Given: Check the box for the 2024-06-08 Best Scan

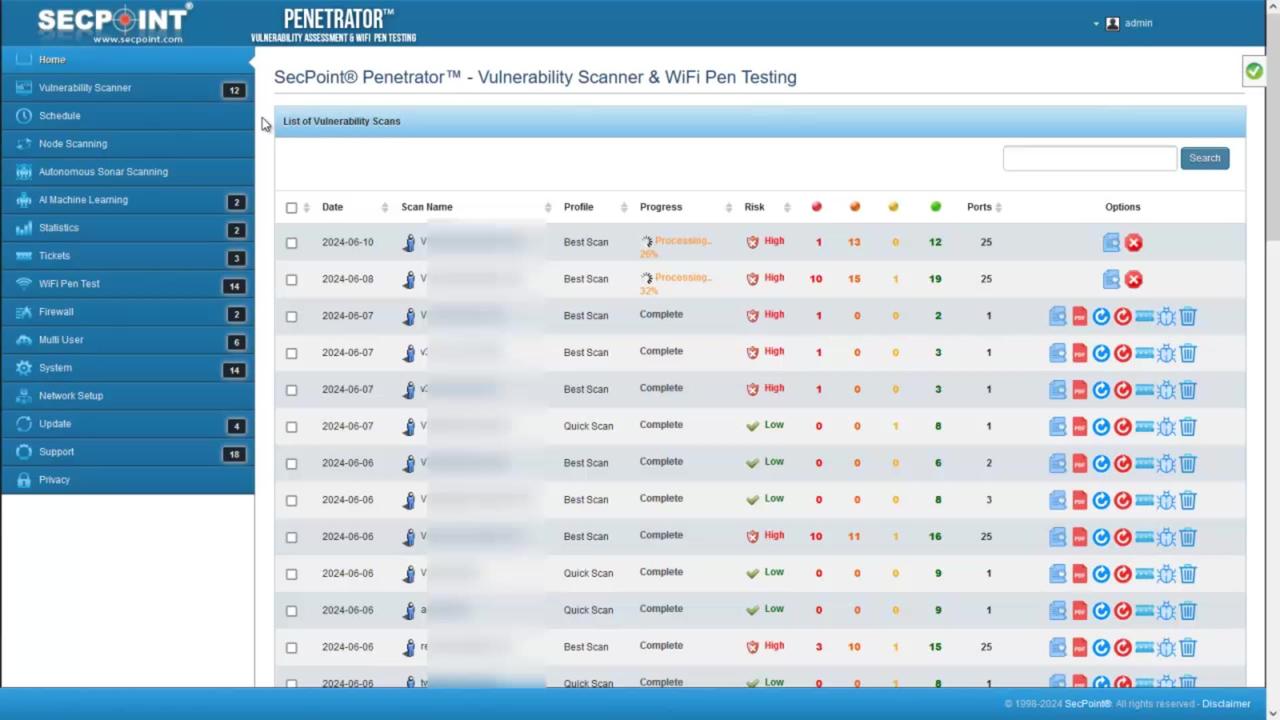Looking at the screenshot, I should point(291,279).
